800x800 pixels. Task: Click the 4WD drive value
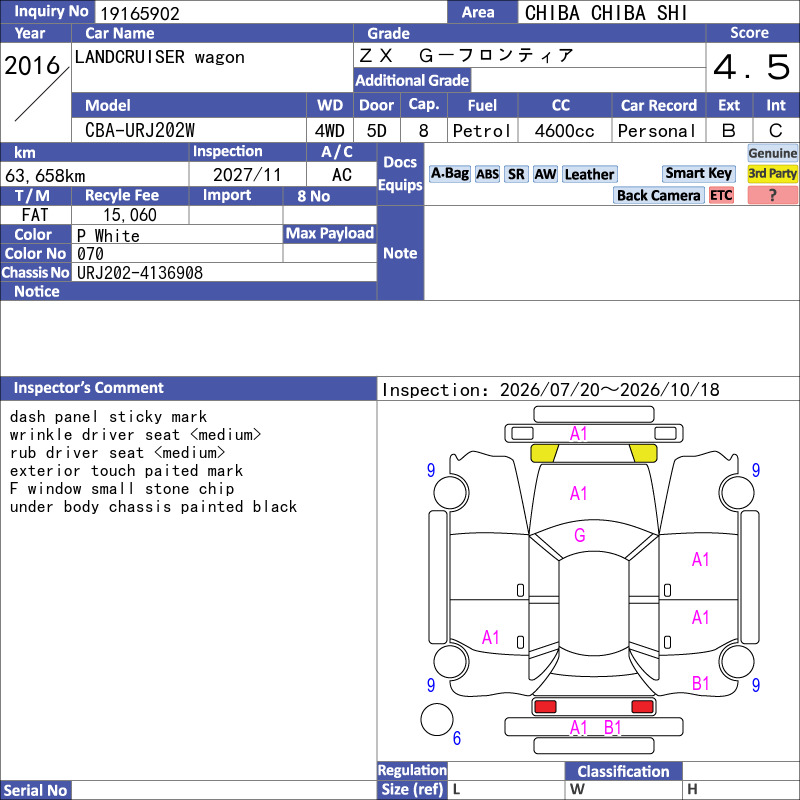click(330, 131)
